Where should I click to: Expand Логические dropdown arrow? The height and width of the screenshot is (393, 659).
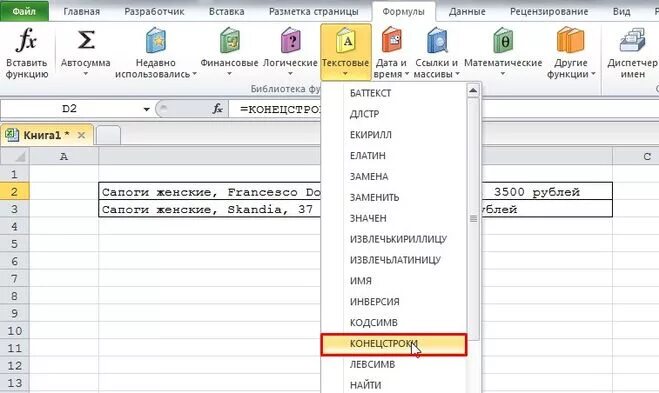(290, 74)
